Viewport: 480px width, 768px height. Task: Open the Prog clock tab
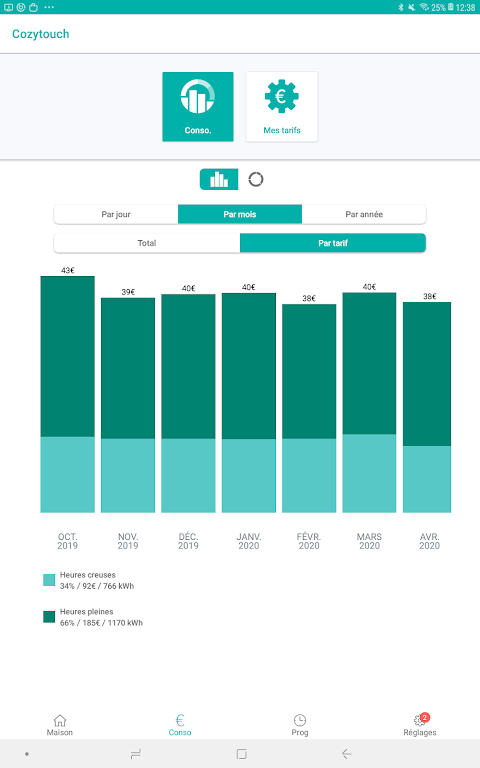tap(300, 725)
